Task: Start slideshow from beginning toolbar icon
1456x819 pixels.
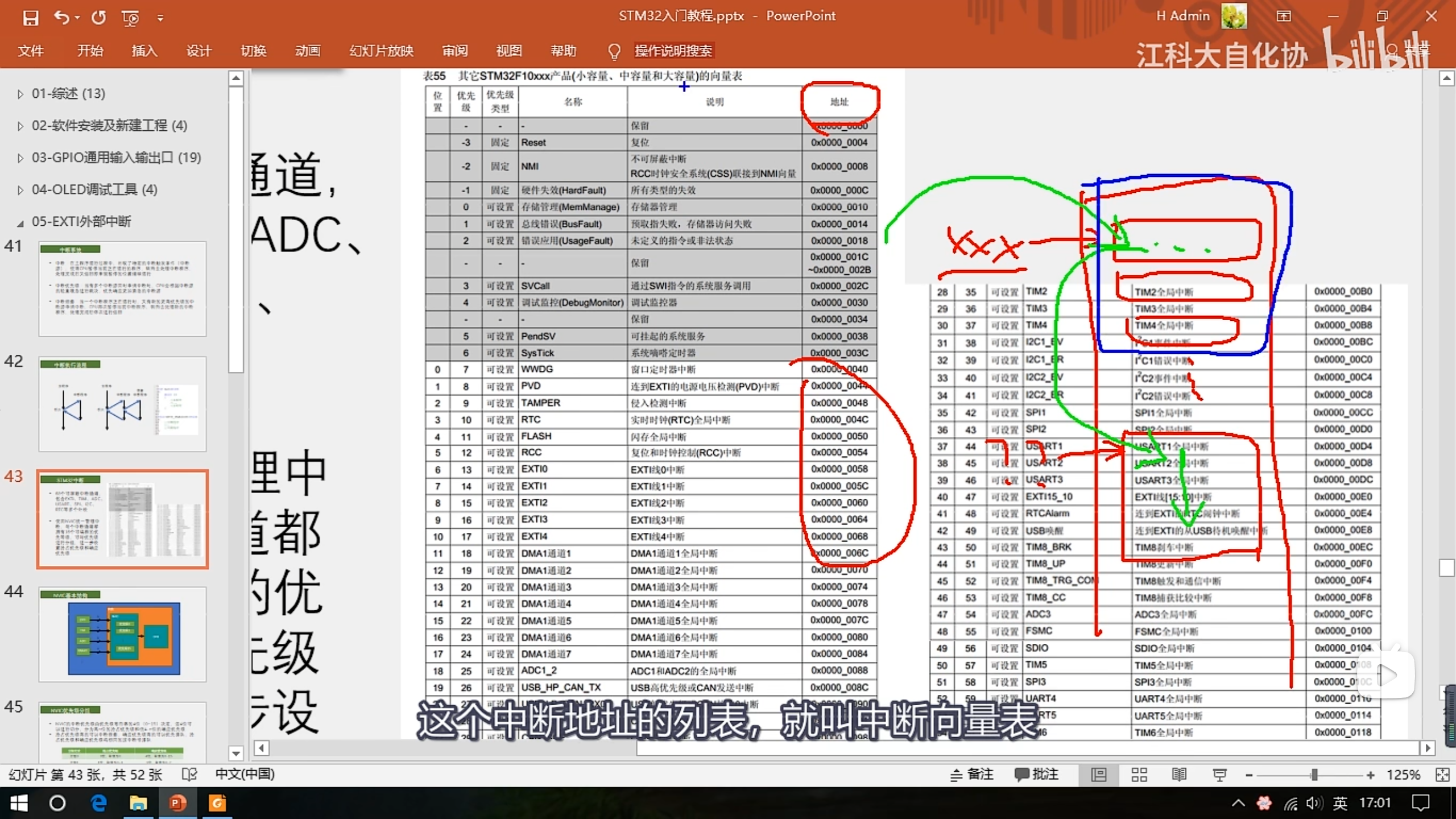Action: click(130, 18)
